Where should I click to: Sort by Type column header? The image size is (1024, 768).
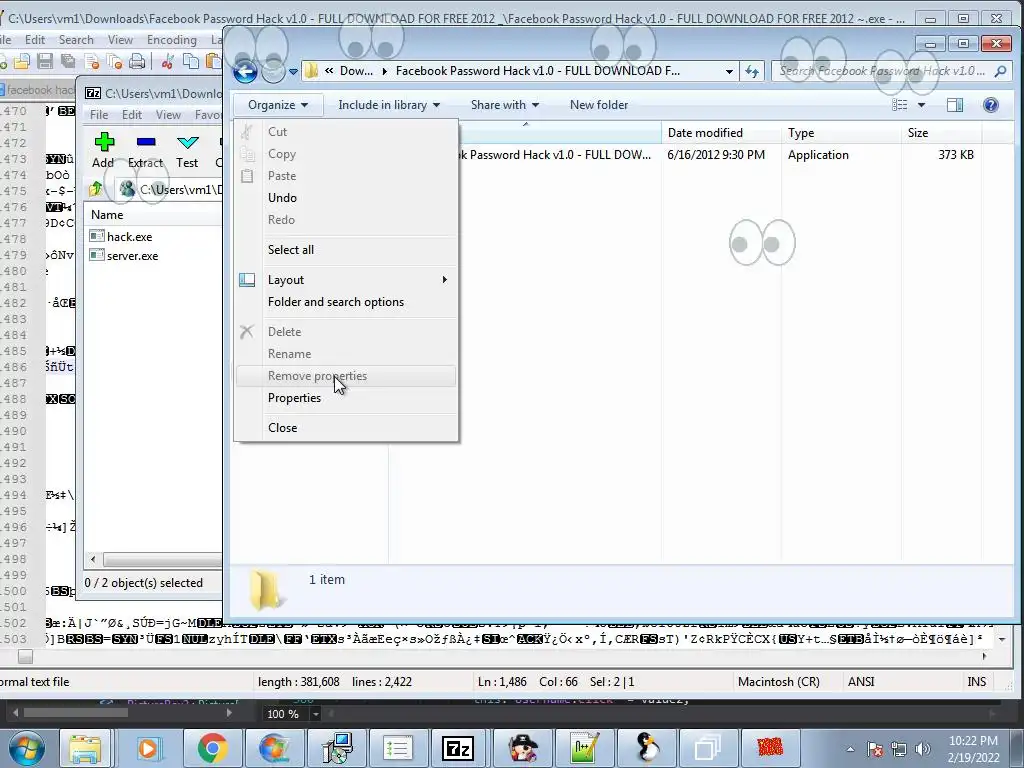pos(841,133)
